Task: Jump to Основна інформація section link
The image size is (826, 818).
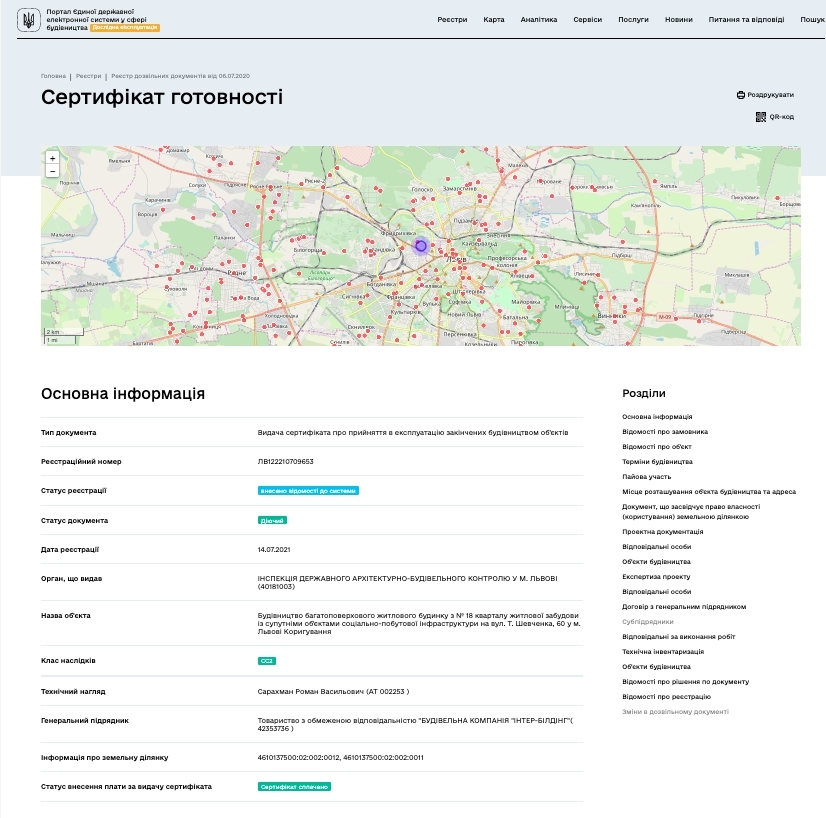Action: tap(657, 417)
